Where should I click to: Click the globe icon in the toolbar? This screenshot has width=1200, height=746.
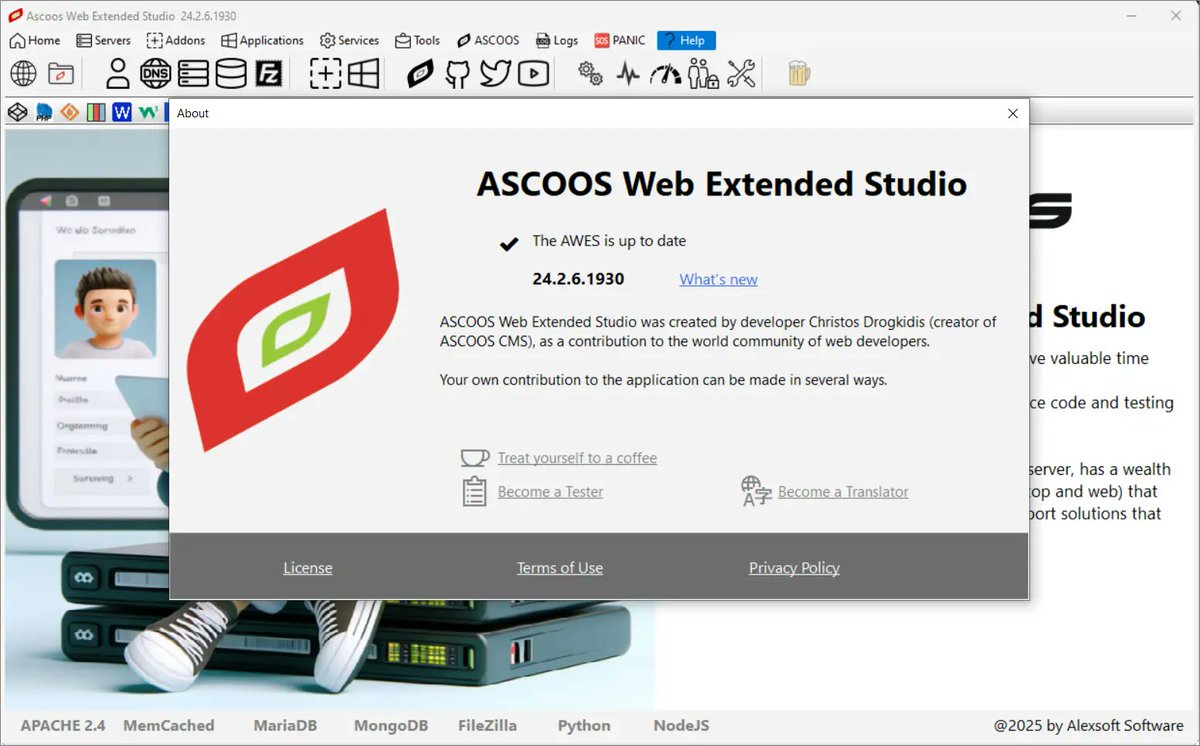pyautogui.click(x=22, y=73)
